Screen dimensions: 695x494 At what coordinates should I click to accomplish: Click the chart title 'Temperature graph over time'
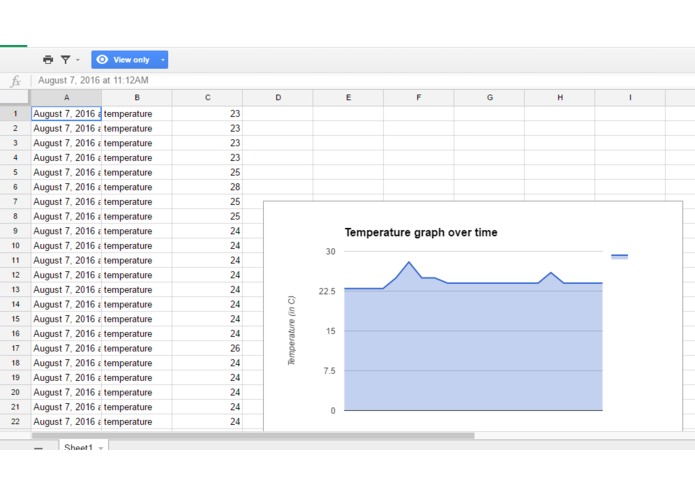[421, 233]
